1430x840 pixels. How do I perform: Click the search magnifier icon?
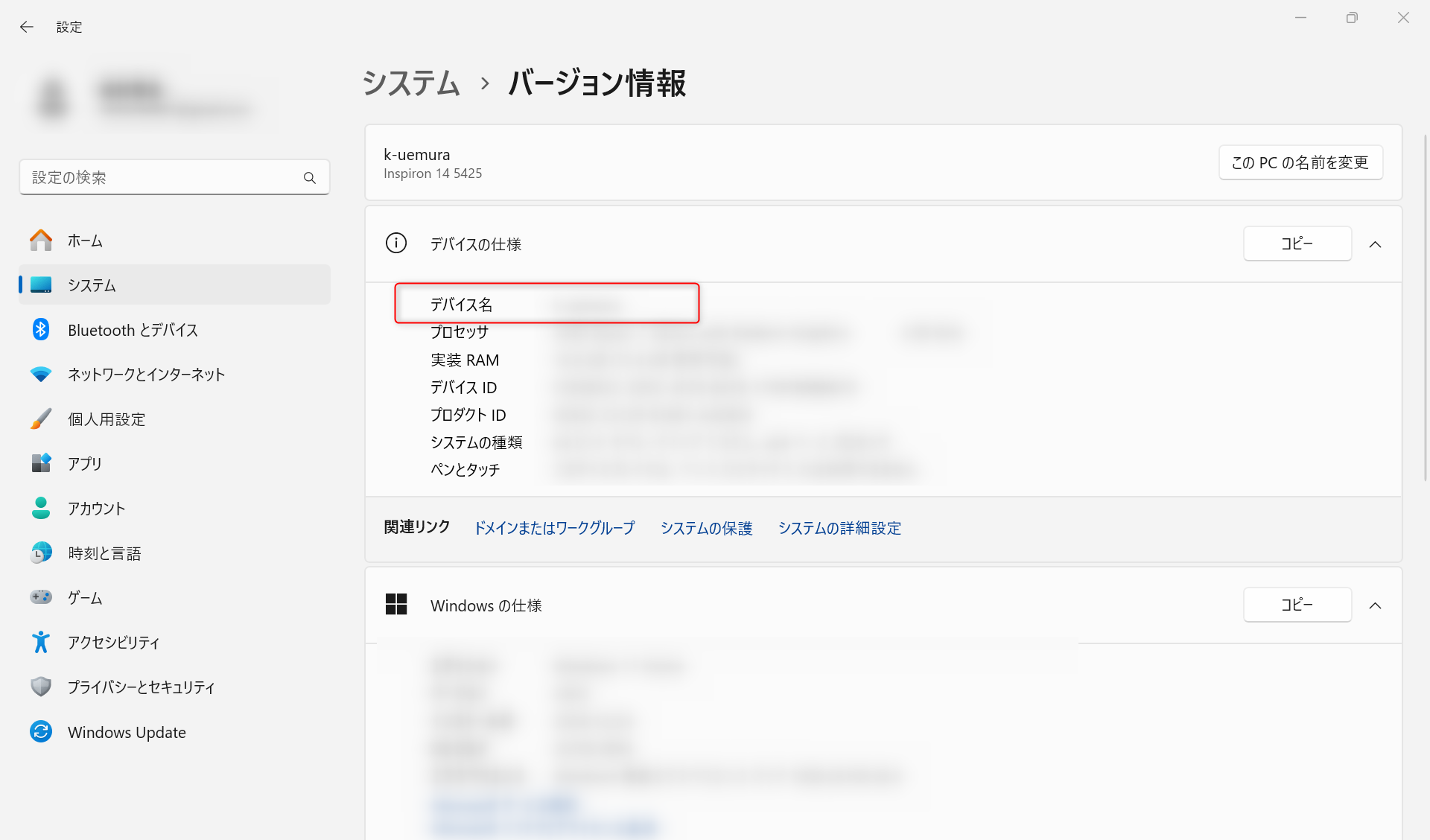point(310,178)
